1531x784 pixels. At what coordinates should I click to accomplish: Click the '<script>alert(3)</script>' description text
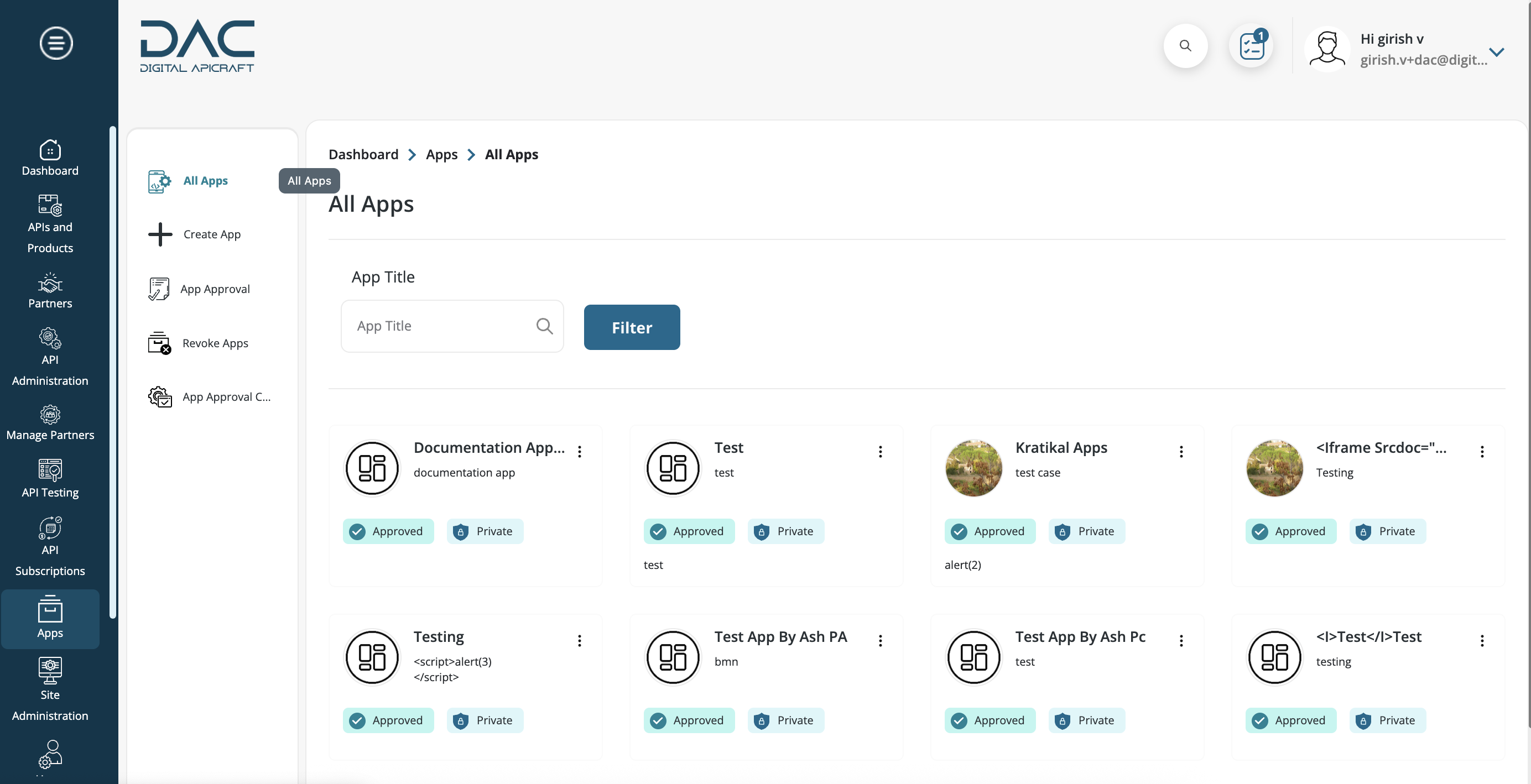click(x=452, y=669)
